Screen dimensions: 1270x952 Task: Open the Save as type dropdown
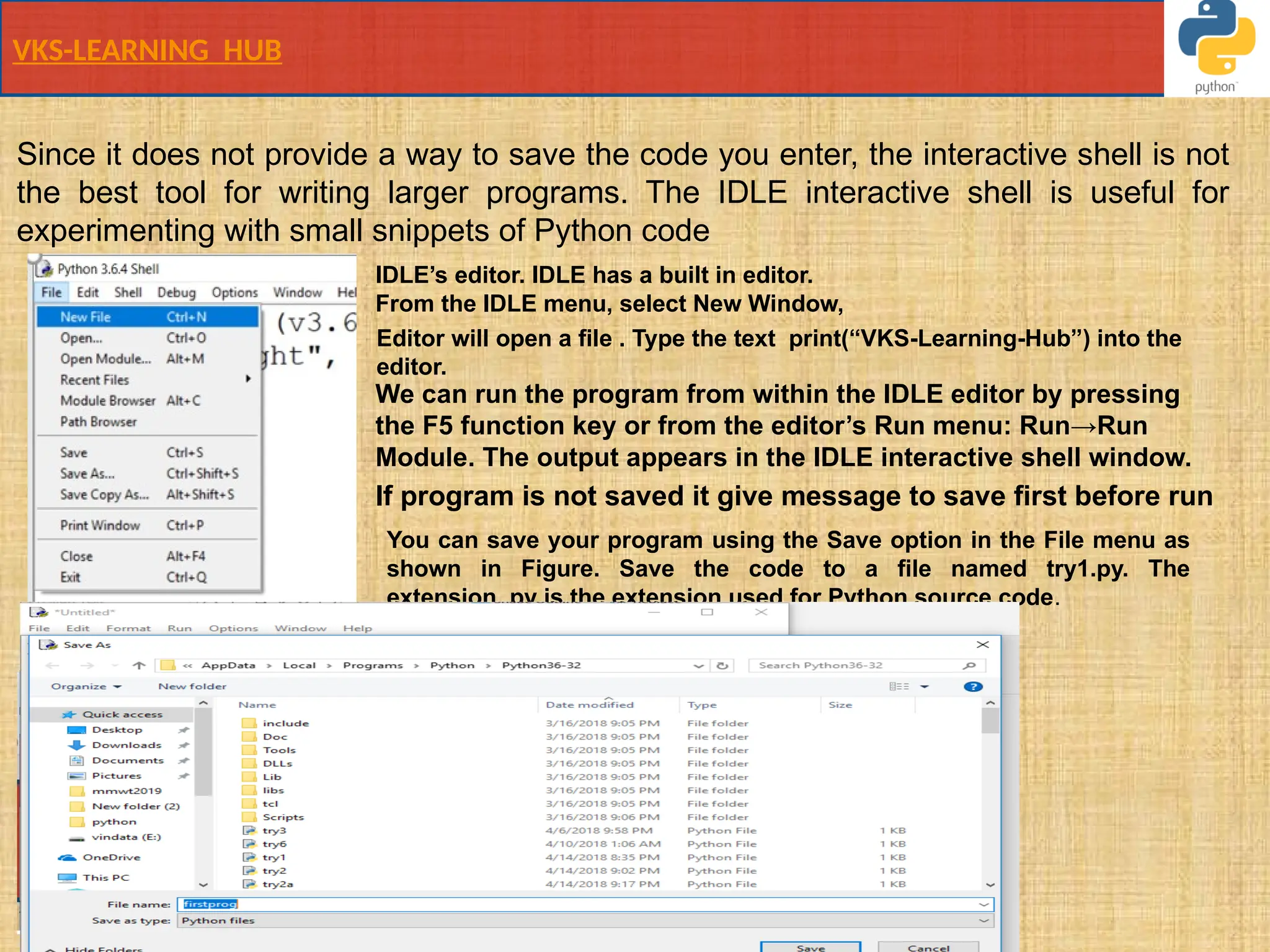pyautogui.click(x=585, y=920)
